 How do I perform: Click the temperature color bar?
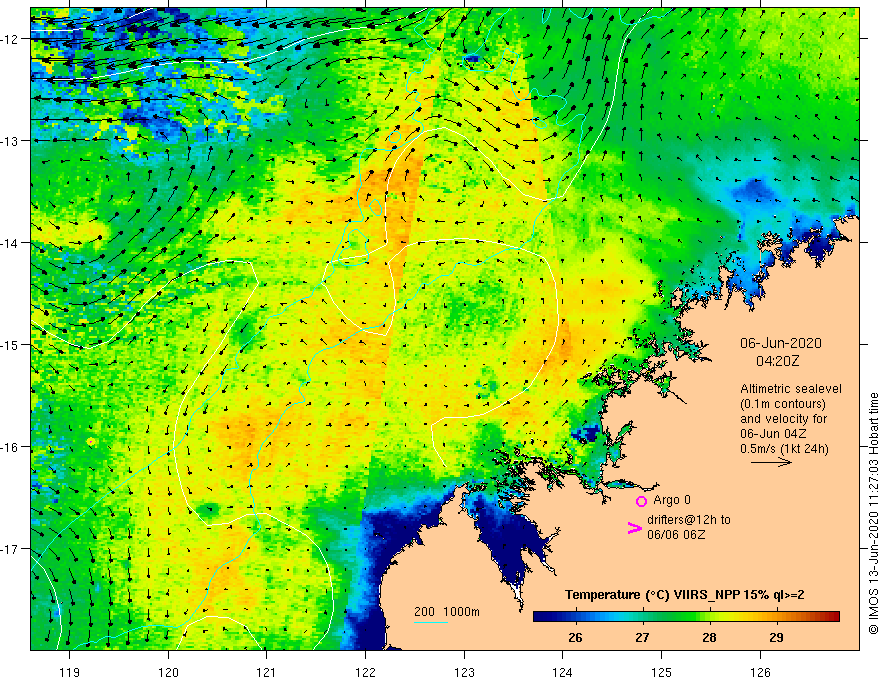coord(686,616)
